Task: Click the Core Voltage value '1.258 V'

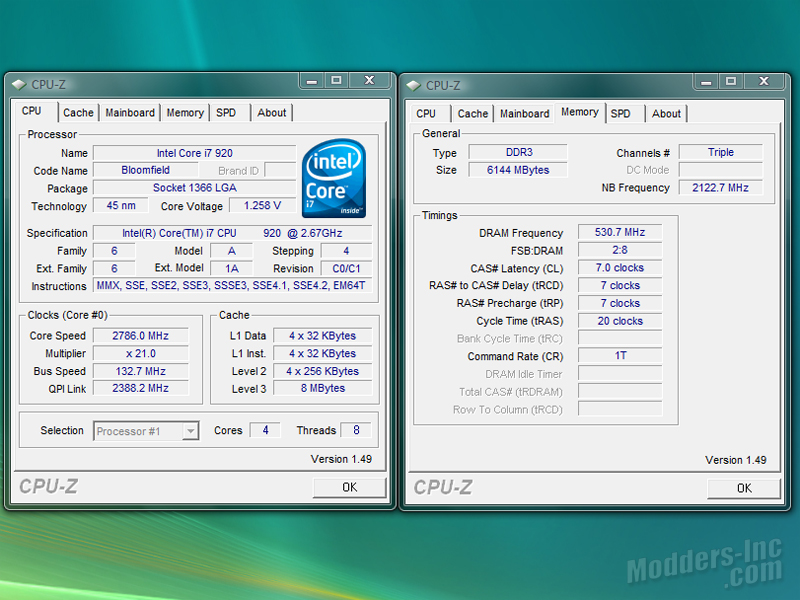Action: (x=262, y=206)
